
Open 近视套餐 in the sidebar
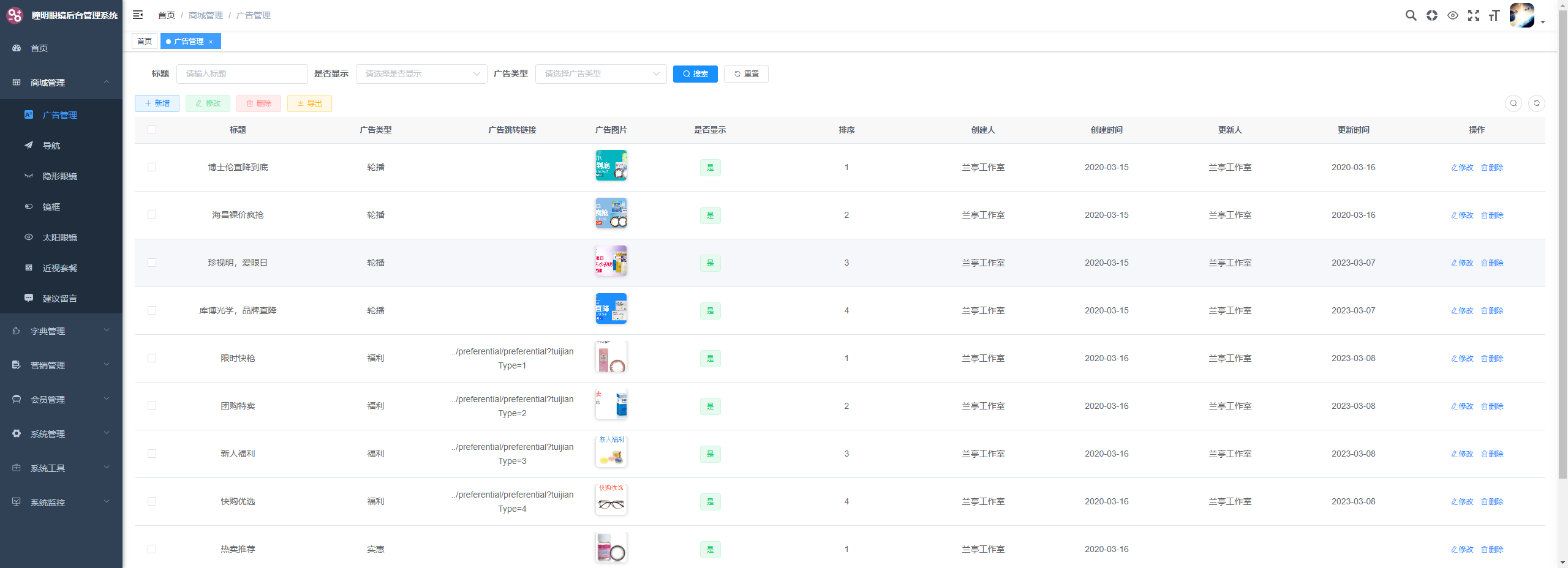click(61, 267)
